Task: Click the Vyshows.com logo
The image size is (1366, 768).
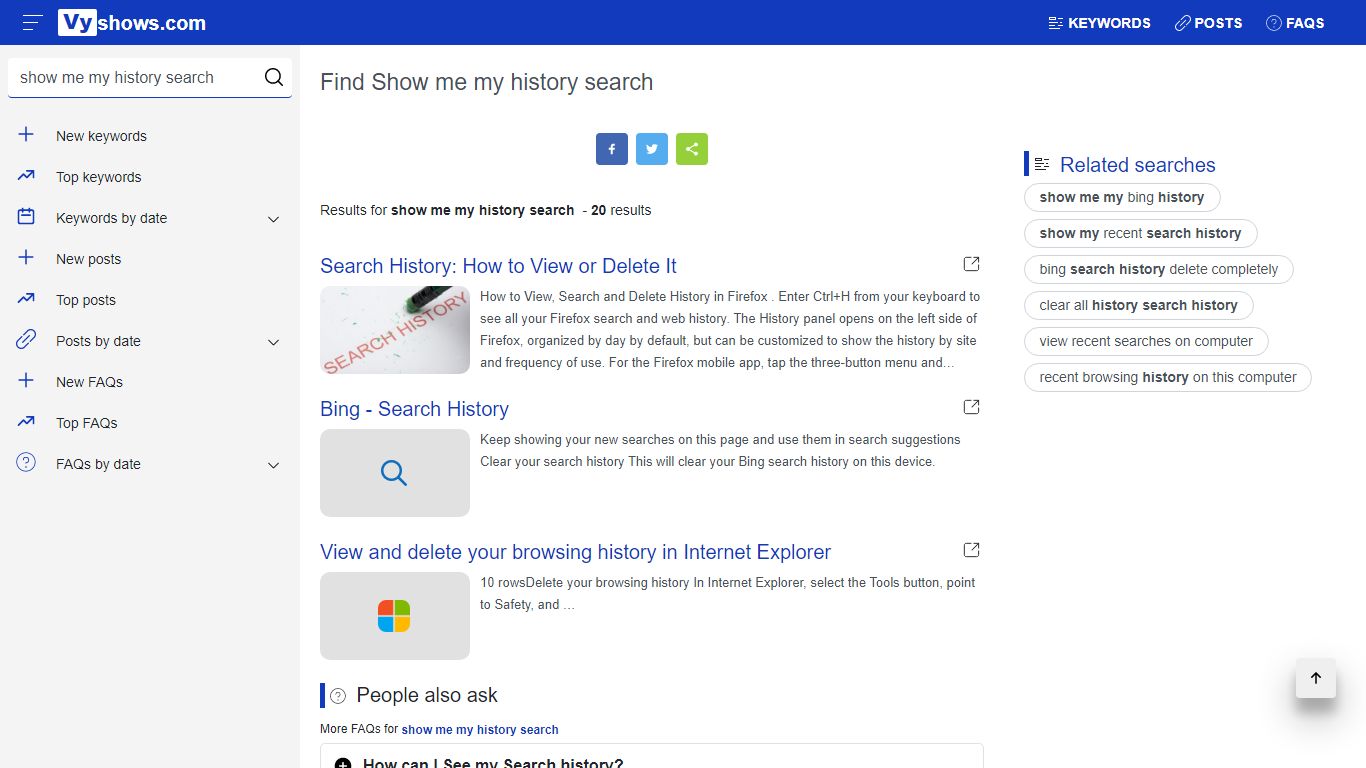Action: pyautogui.click(x=132, y=22)
